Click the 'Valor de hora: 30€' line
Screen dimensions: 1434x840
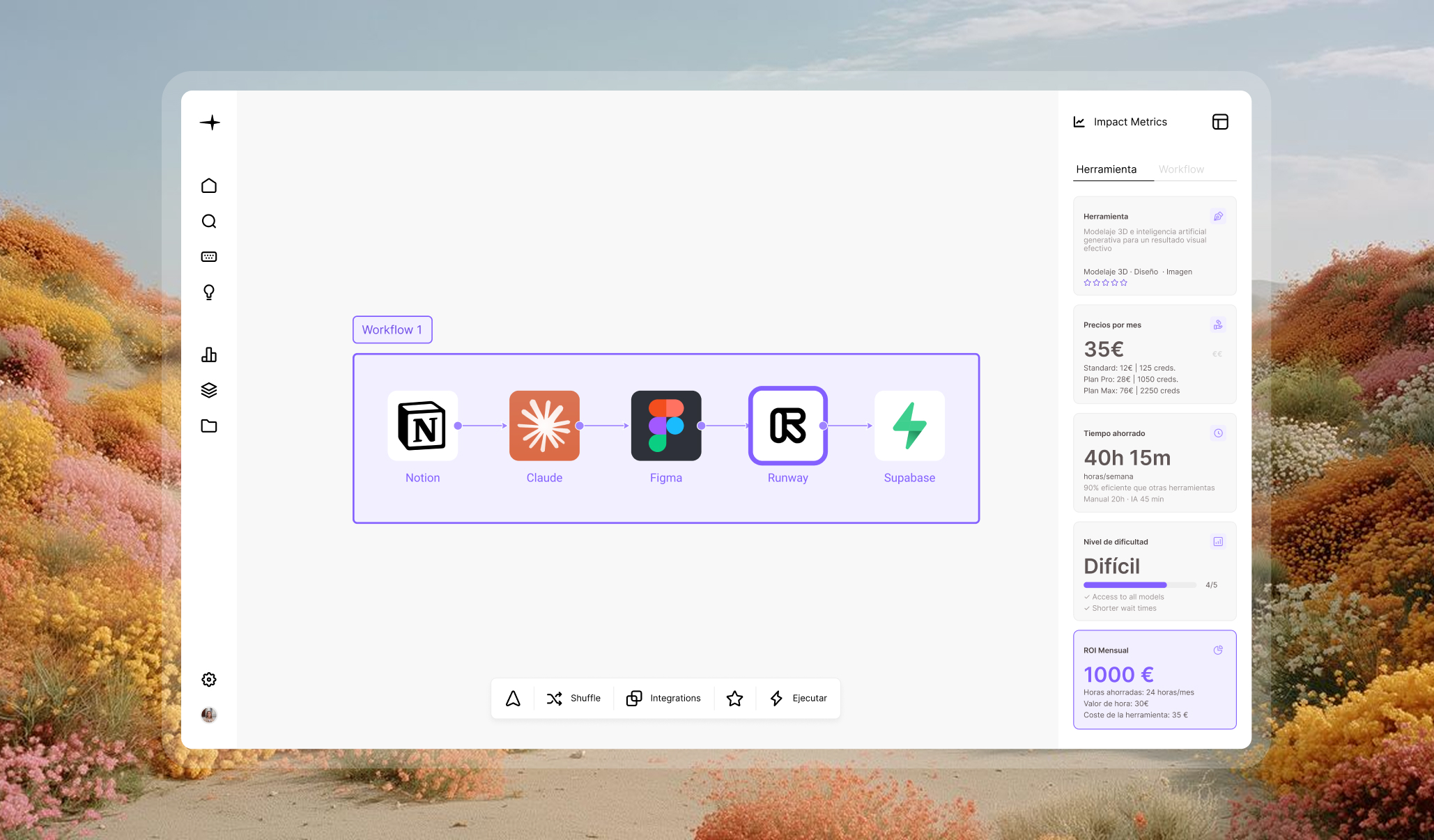pyautogui.click(x=1116, y=703)
